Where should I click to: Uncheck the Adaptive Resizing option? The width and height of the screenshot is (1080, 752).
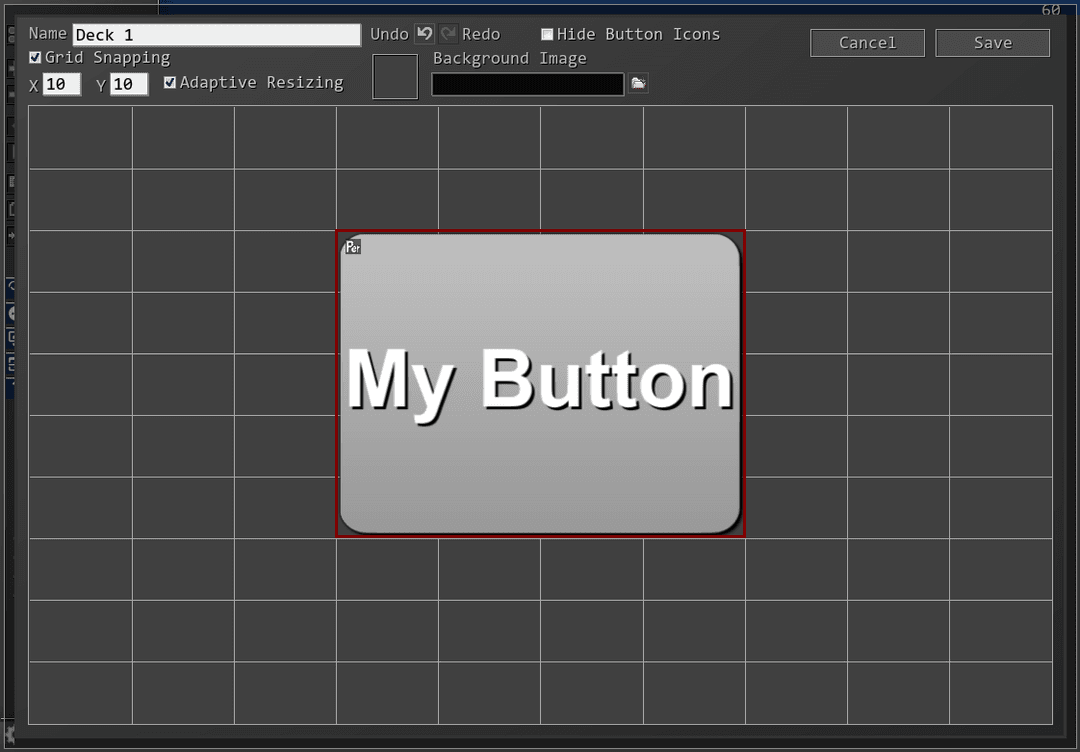[x=170, y=83]
